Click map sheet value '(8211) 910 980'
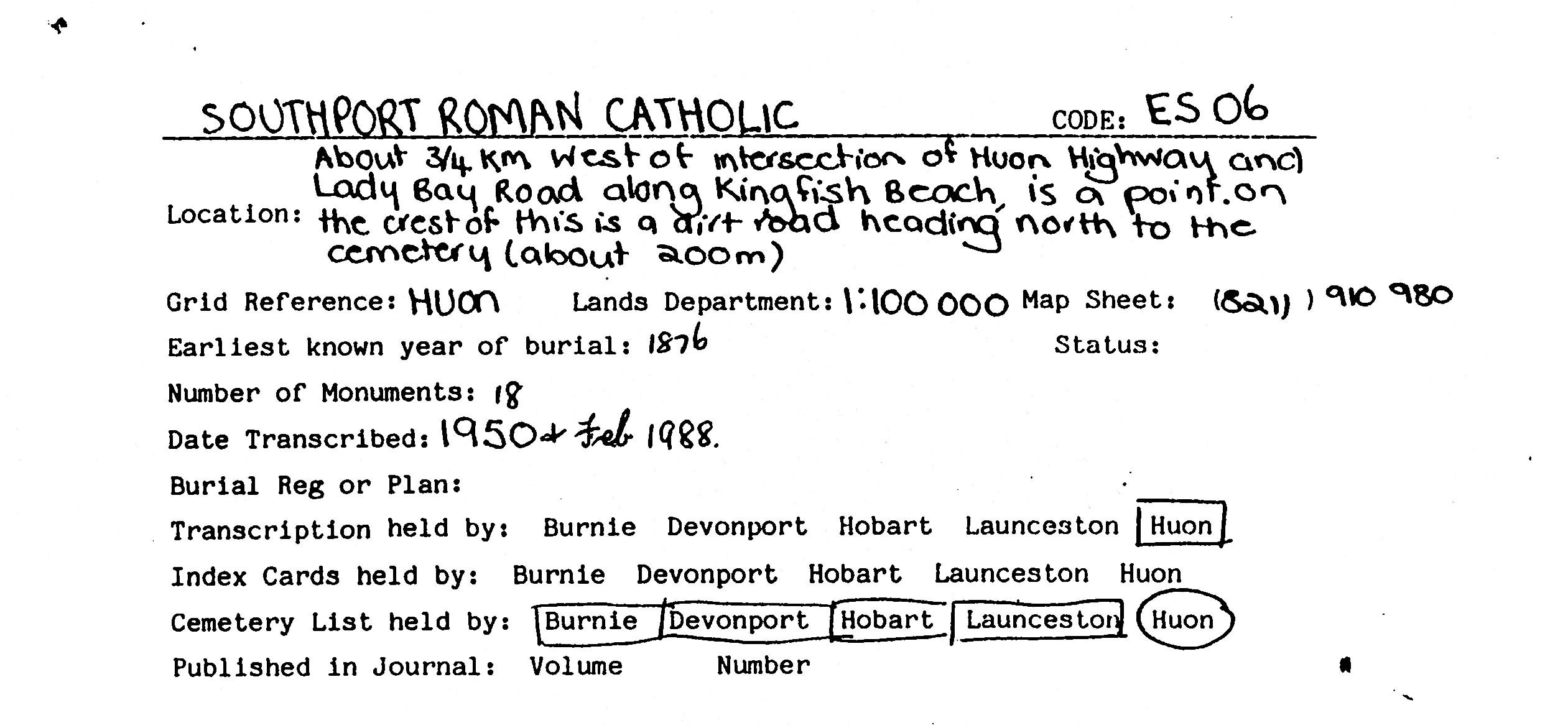The image size is (1568, 728). click(x=1333, y=300)
